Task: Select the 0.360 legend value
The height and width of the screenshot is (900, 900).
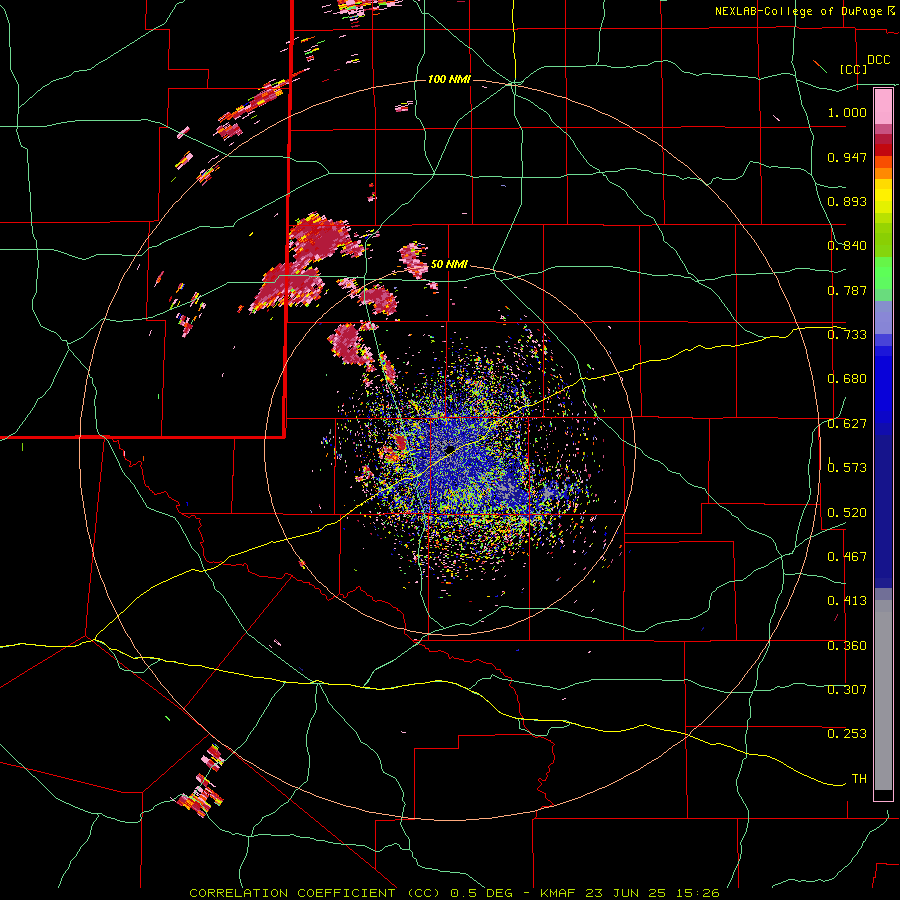Action: (x=847, y=646)
